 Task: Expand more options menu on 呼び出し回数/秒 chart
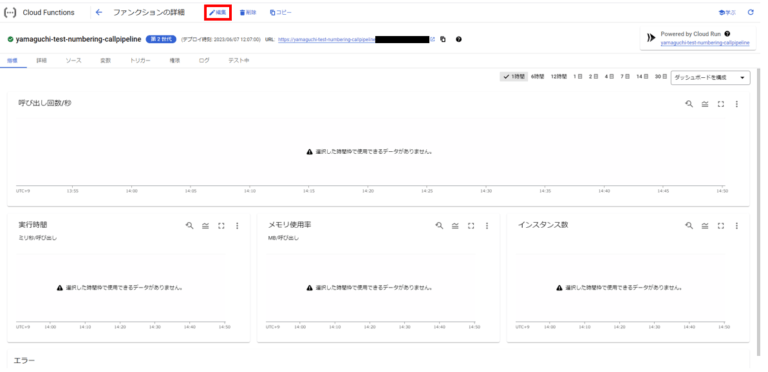(x=736, y=104)
